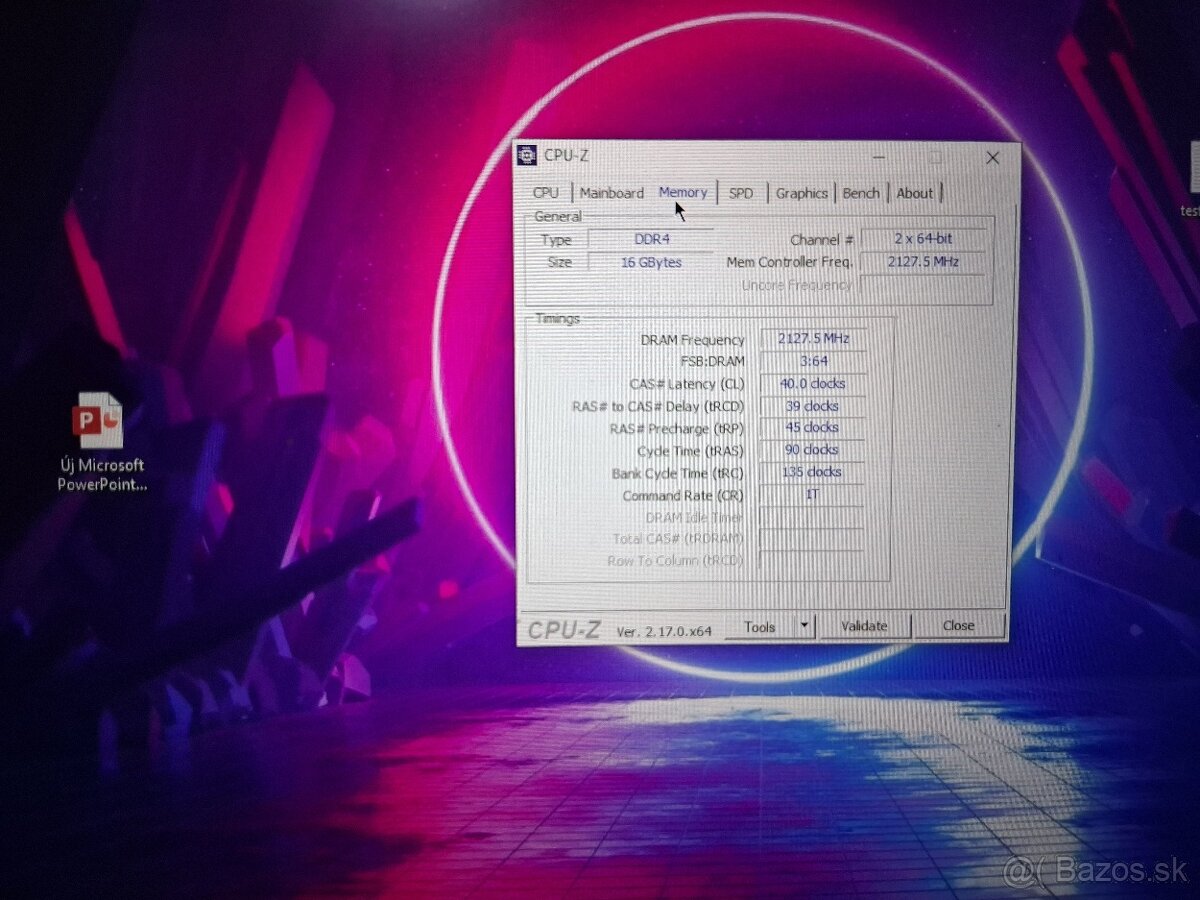1200x900 pixels.
Task: Close the CPU-Z window with X
Action: tap(992, 158)
